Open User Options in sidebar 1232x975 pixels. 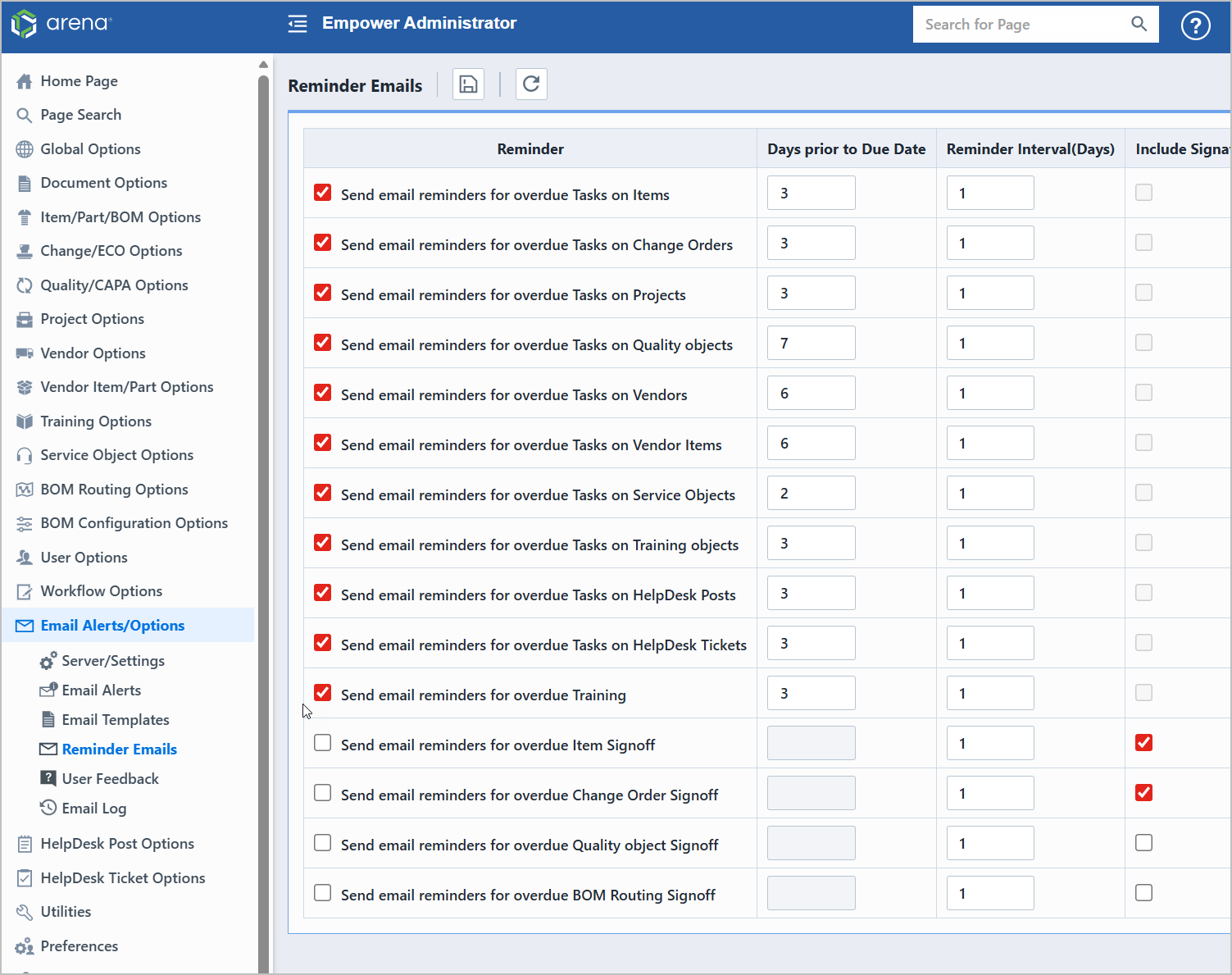84,558
